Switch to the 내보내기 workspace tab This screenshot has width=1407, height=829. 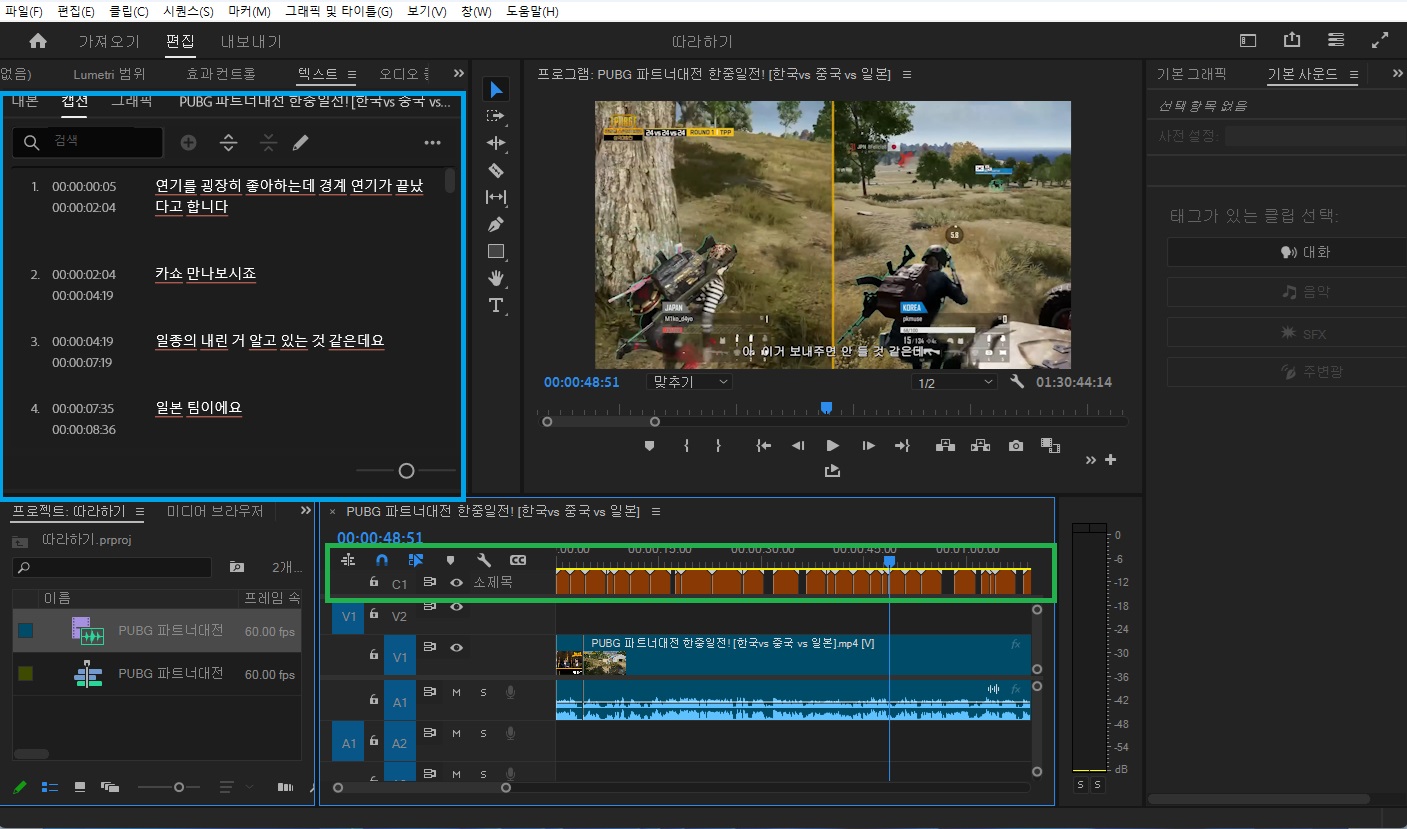tap(251, 41)
